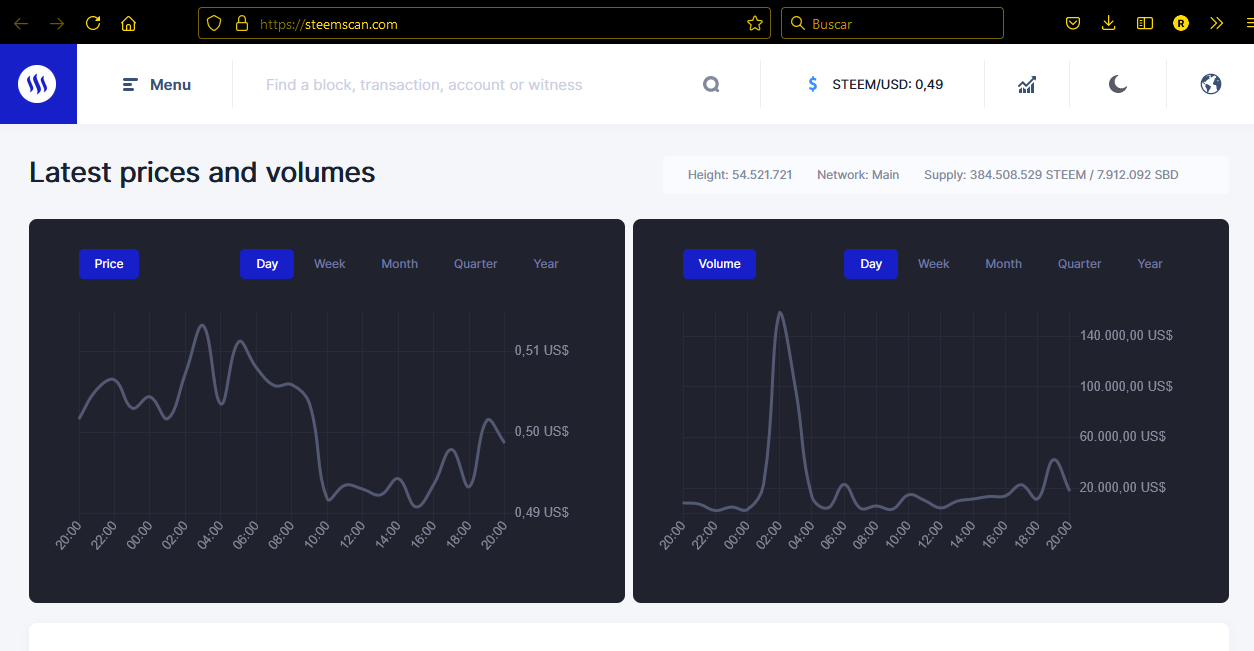Select Month tab on Volume chart
The height and width of the screenshot is (651, 1254).
[x=1003, y=264]
